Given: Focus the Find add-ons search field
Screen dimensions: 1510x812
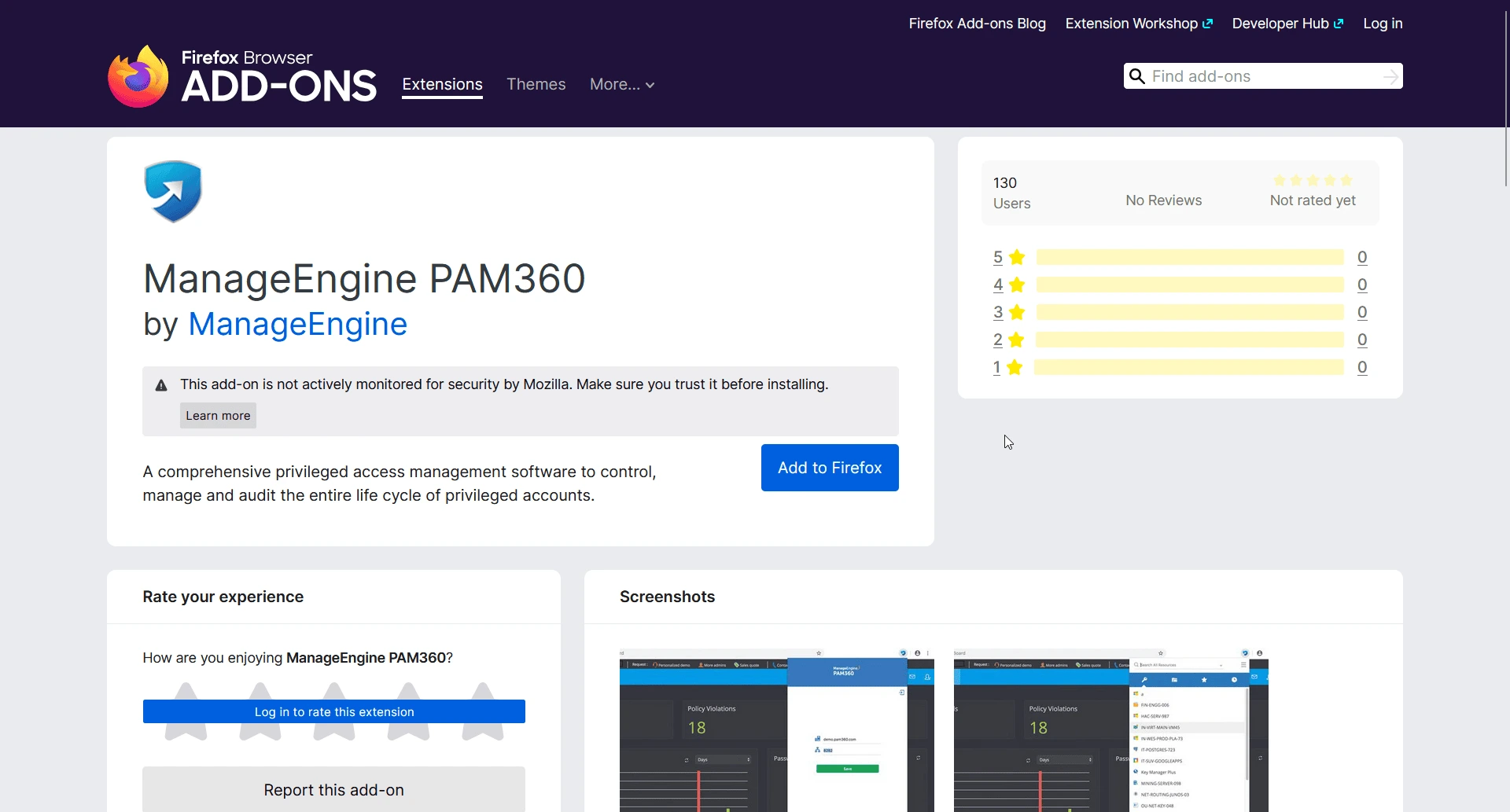Looking at the screenshot, I should (x=1263, y=76).
